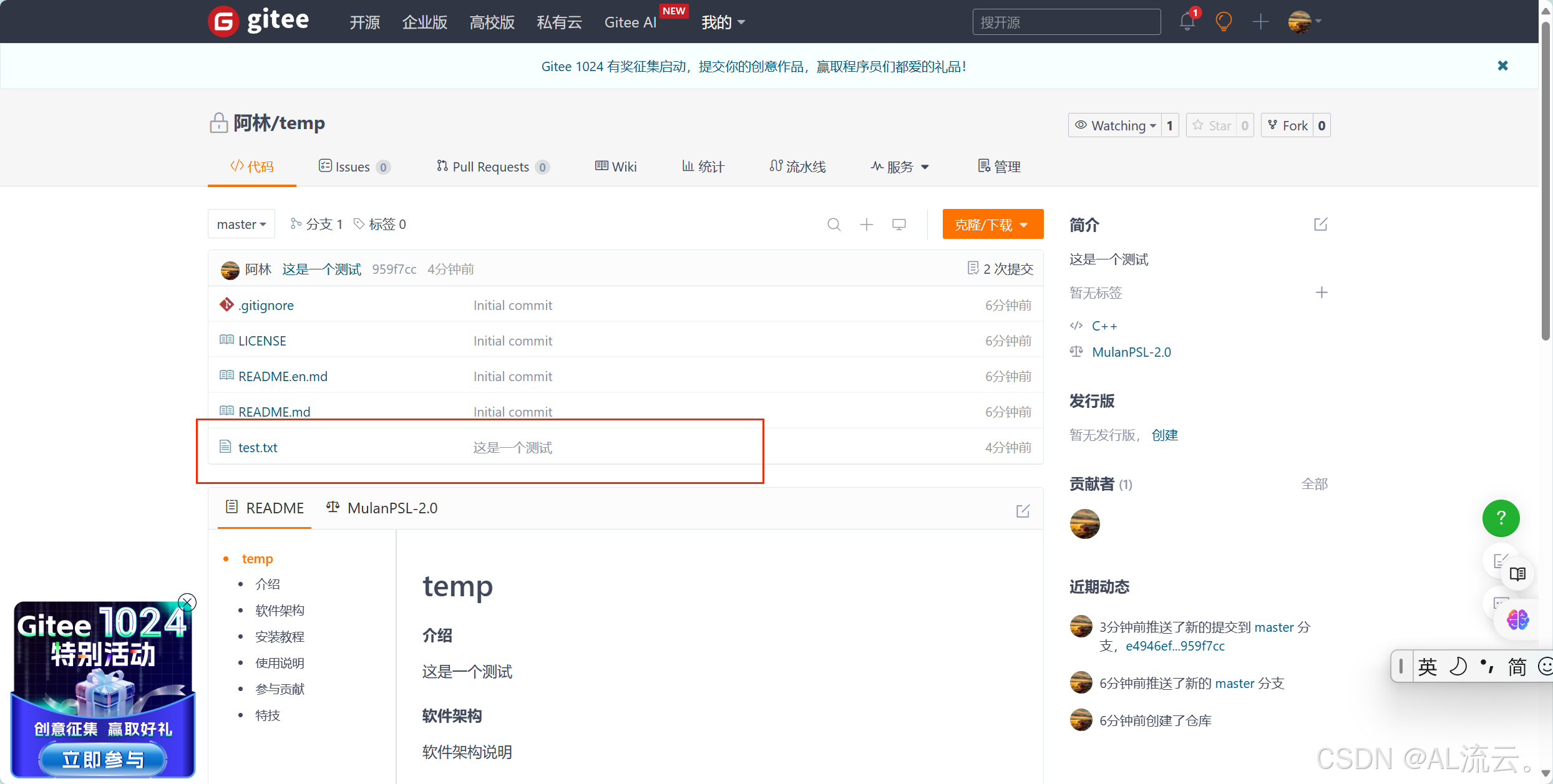Screen dimensions: 1553x784
Task: Open the notifications bell icon
Action: [1187, 22]
